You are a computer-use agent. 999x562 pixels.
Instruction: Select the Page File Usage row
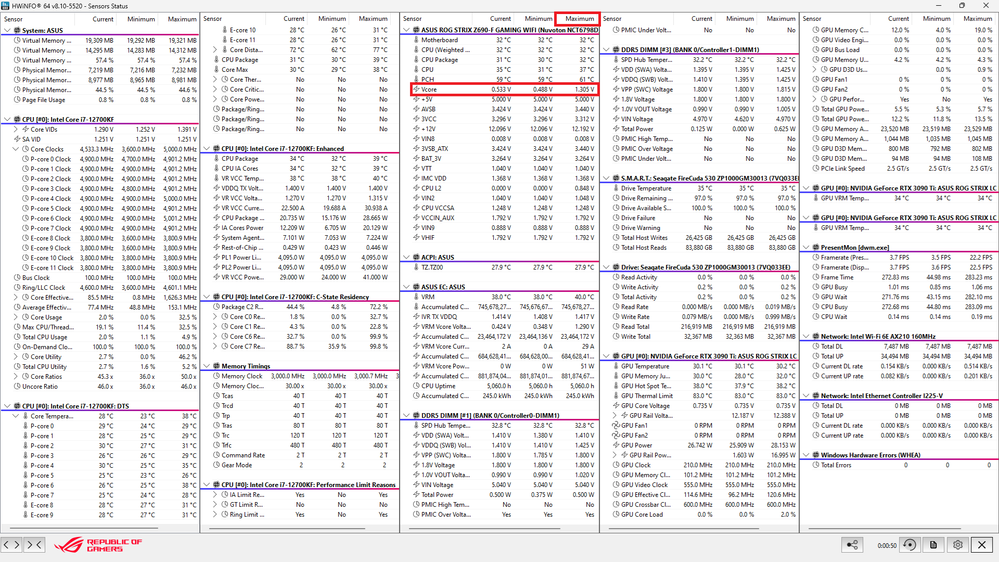click(x=100, y=100)
